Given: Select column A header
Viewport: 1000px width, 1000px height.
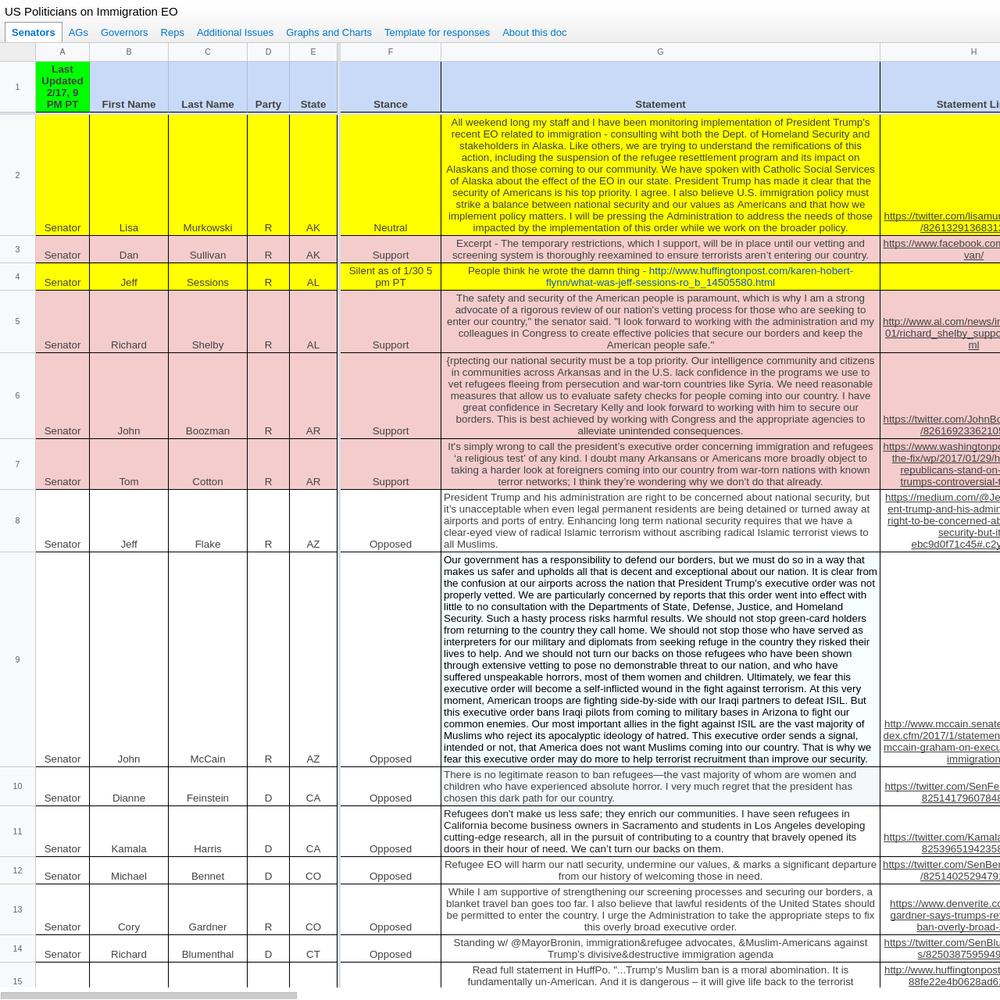Looking at the screenshot, I should [62, 52].
